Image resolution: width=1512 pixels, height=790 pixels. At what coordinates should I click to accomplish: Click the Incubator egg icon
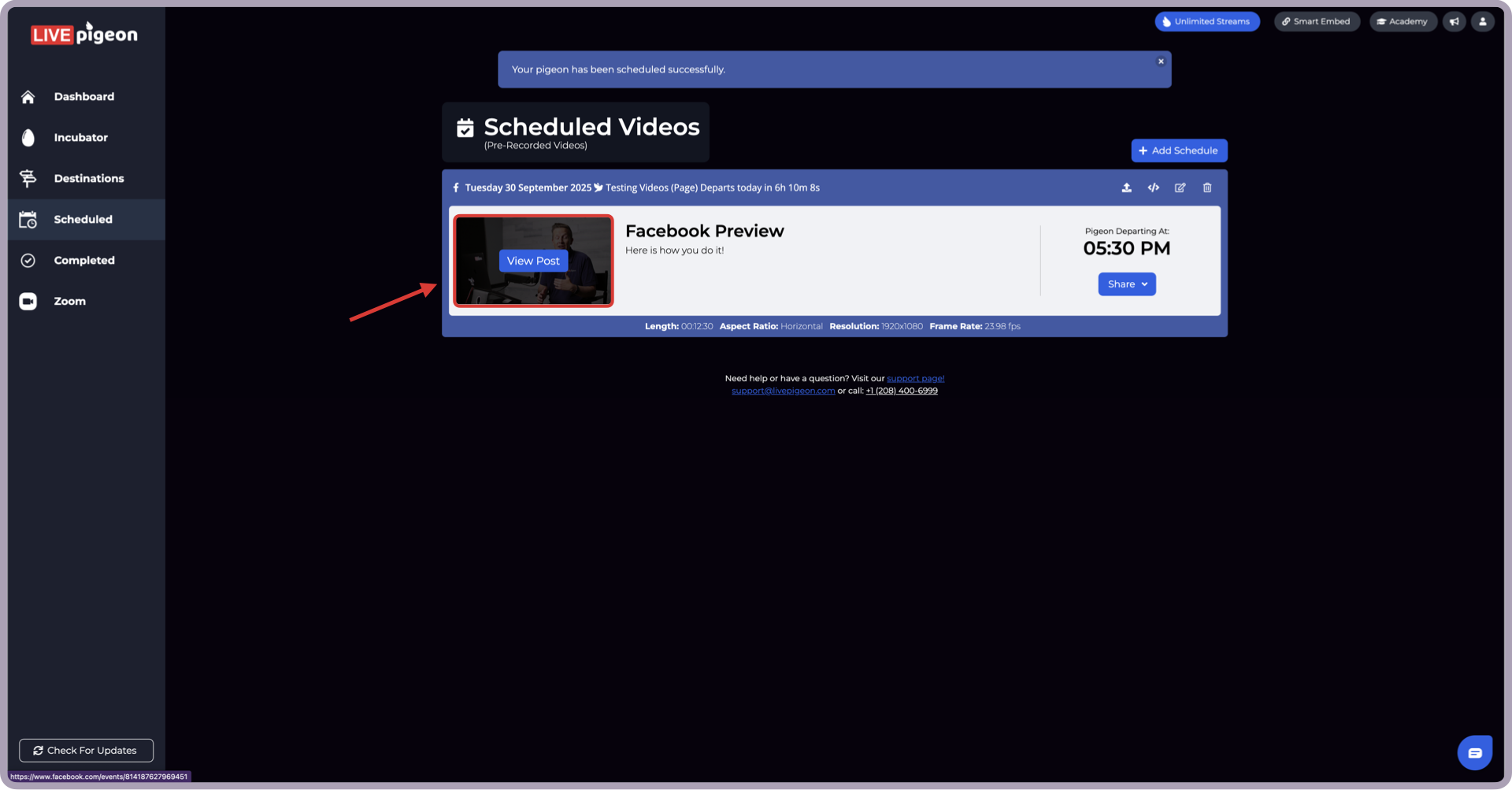click(28, 138)
